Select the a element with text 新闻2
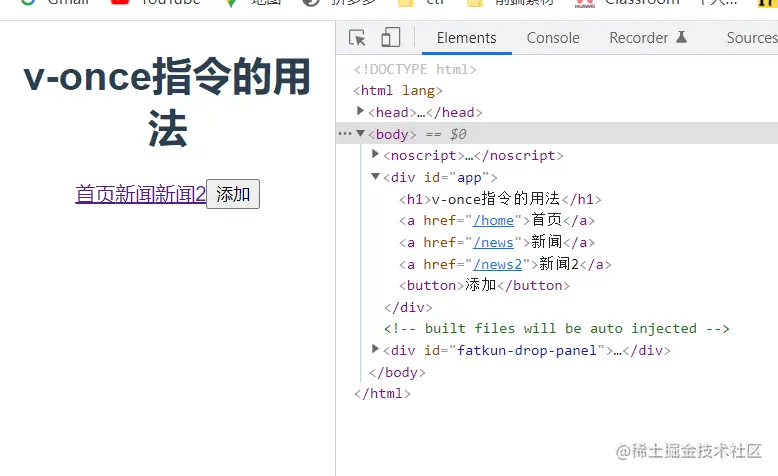 (x=505, y=264)
